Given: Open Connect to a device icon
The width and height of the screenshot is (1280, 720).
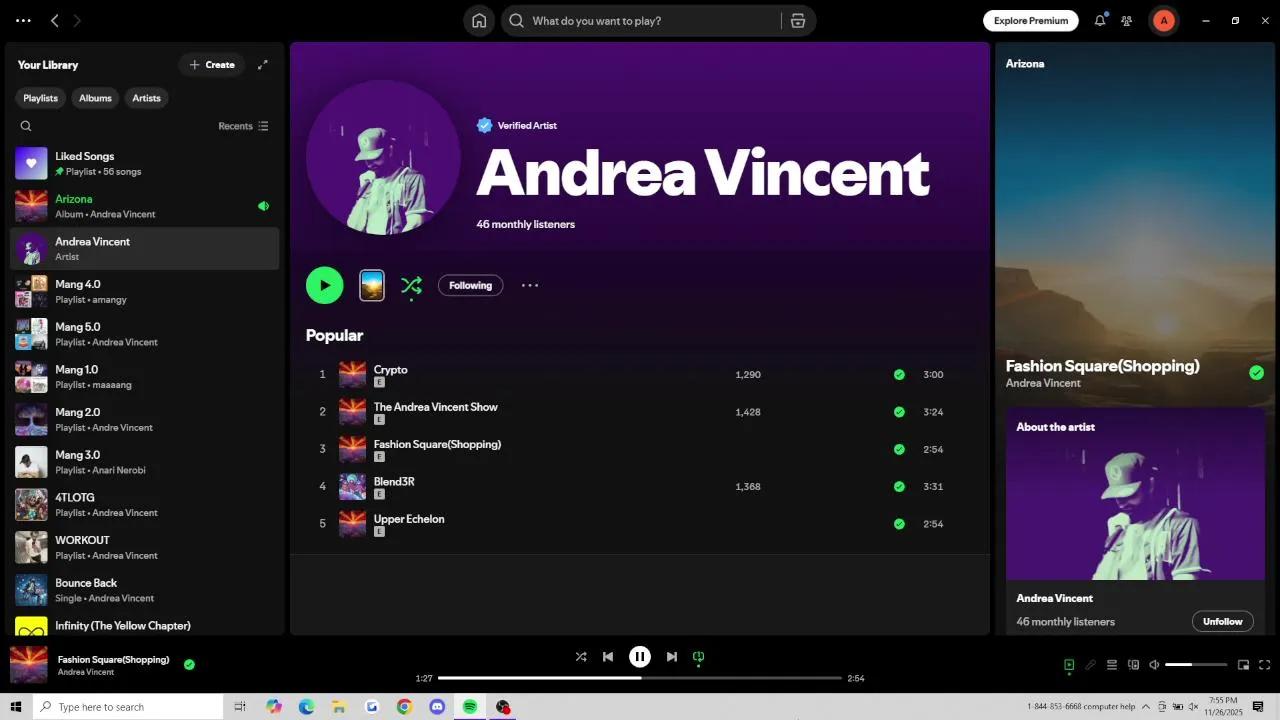Looking at the screenshot, I should pyautogui.click(x=1133, y=665).
